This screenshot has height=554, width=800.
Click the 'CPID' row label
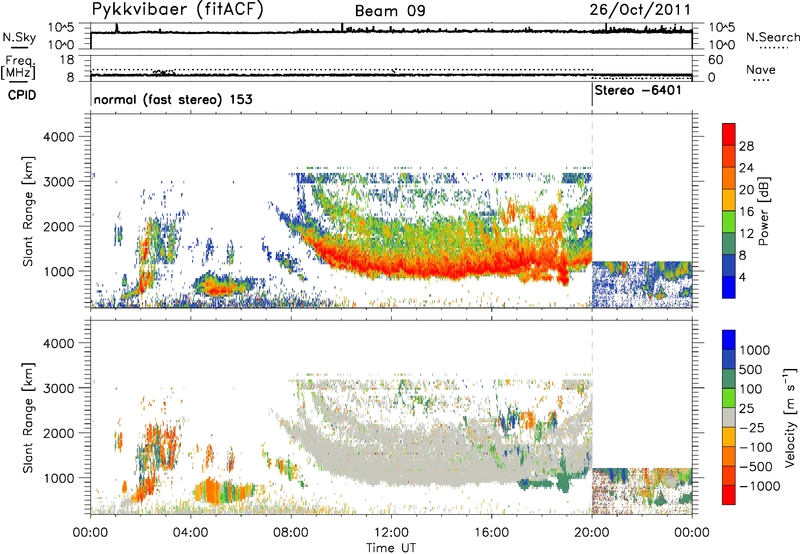tap(22, 95)
